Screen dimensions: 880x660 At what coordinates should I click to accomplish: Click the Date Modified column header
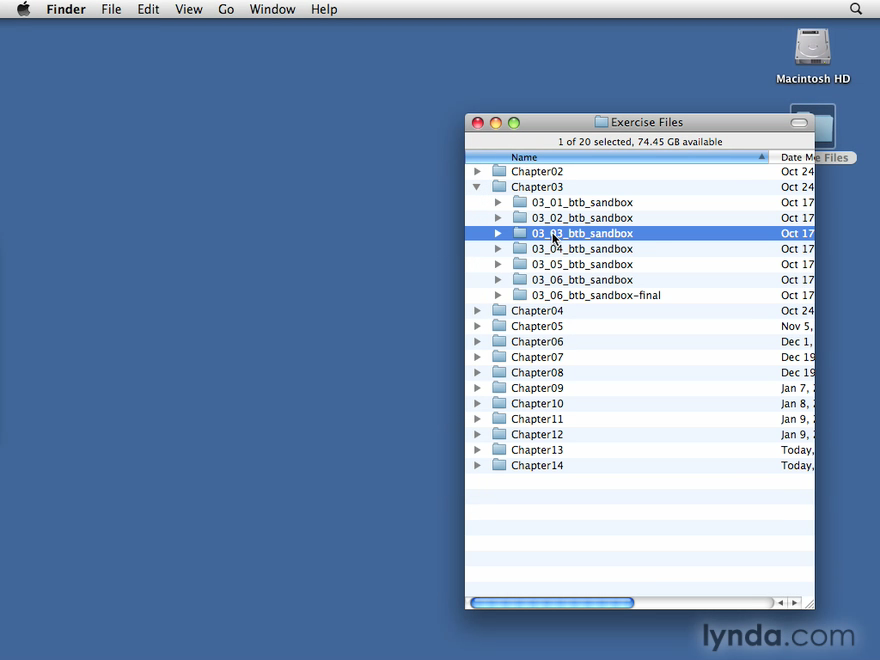coord(792,157)
